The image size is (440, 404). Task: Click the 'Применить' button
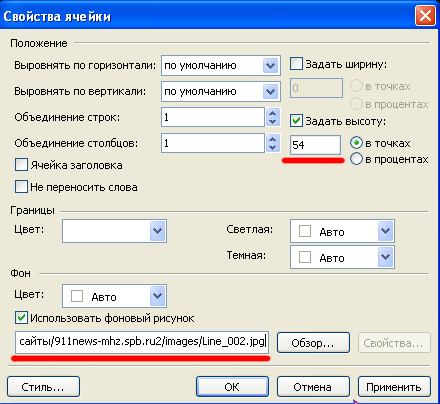pos(394,387)
